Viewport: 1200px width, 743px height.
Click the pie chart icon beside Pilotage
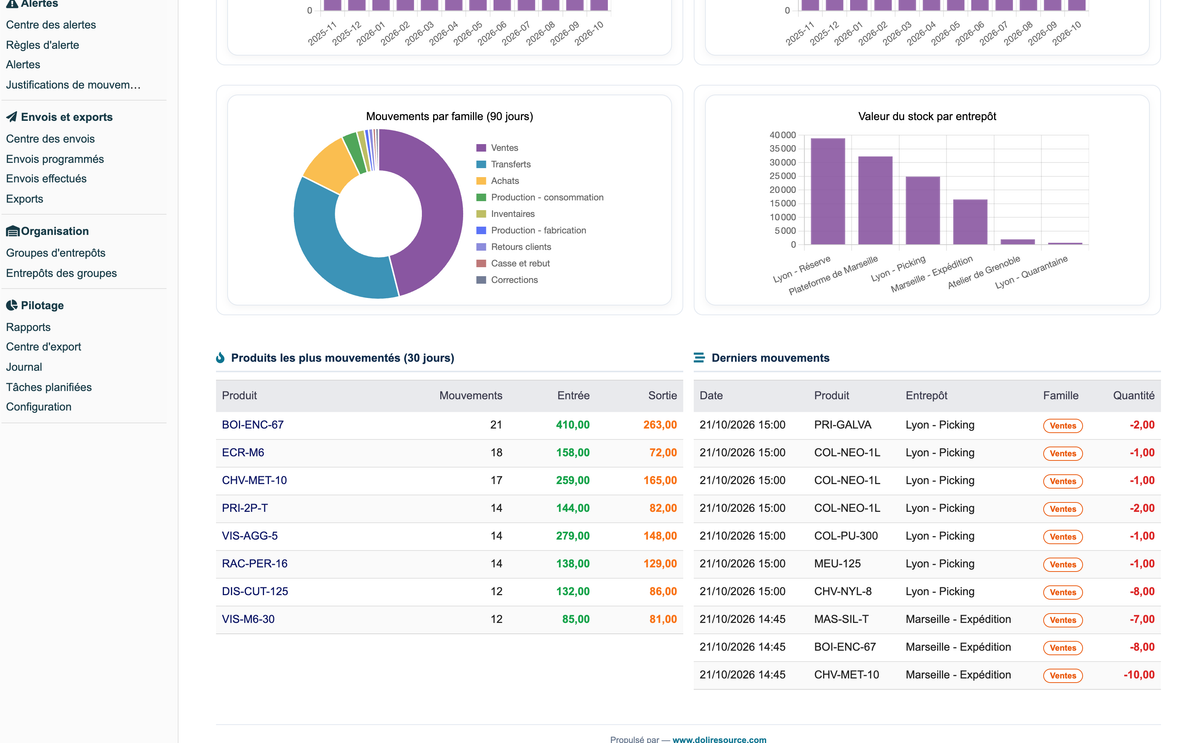12,305
